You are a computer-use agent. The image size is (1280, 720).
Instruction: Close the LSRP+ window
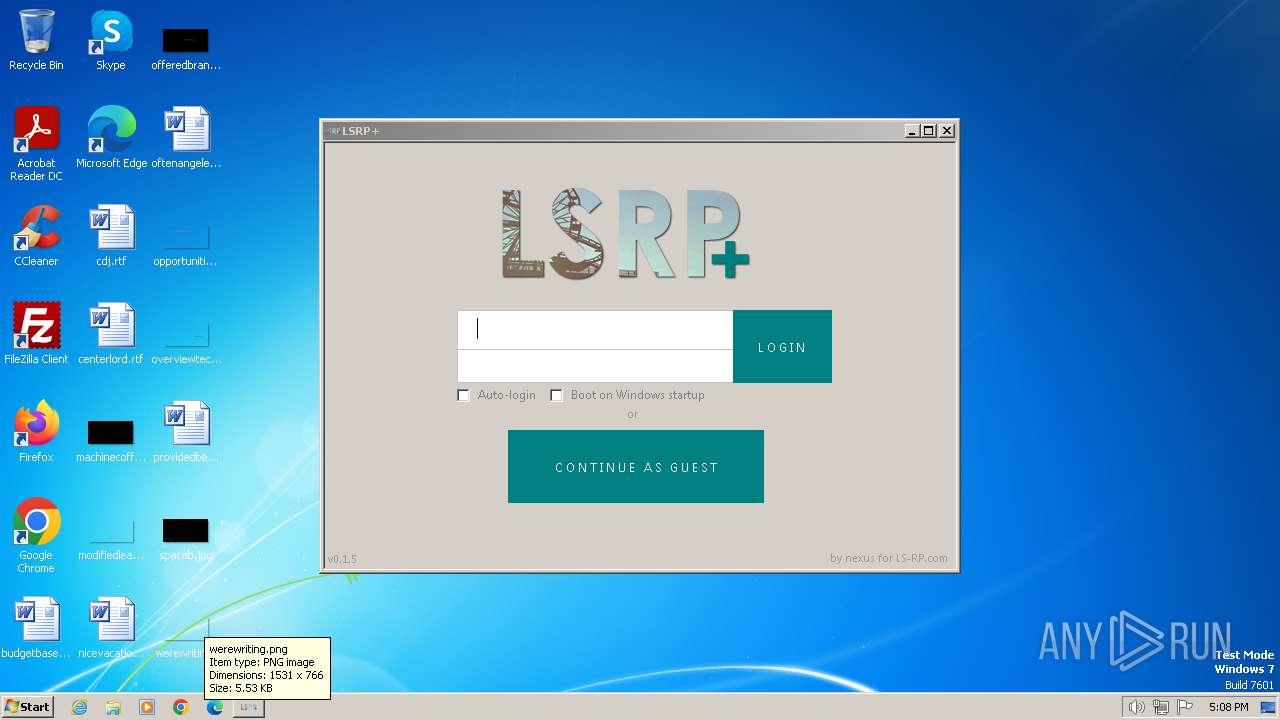tap(947, 131)
